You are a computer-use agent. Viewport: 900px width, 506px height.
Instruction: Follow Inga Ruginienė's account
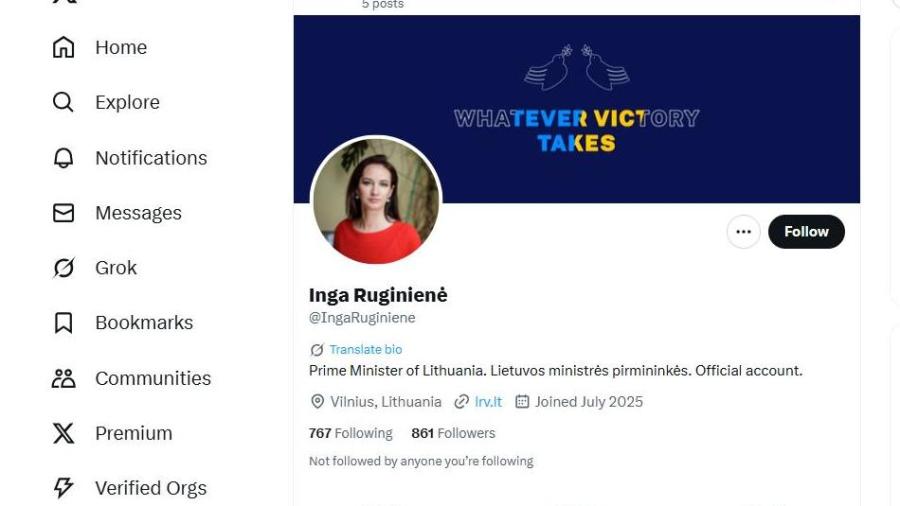point(806,232)
